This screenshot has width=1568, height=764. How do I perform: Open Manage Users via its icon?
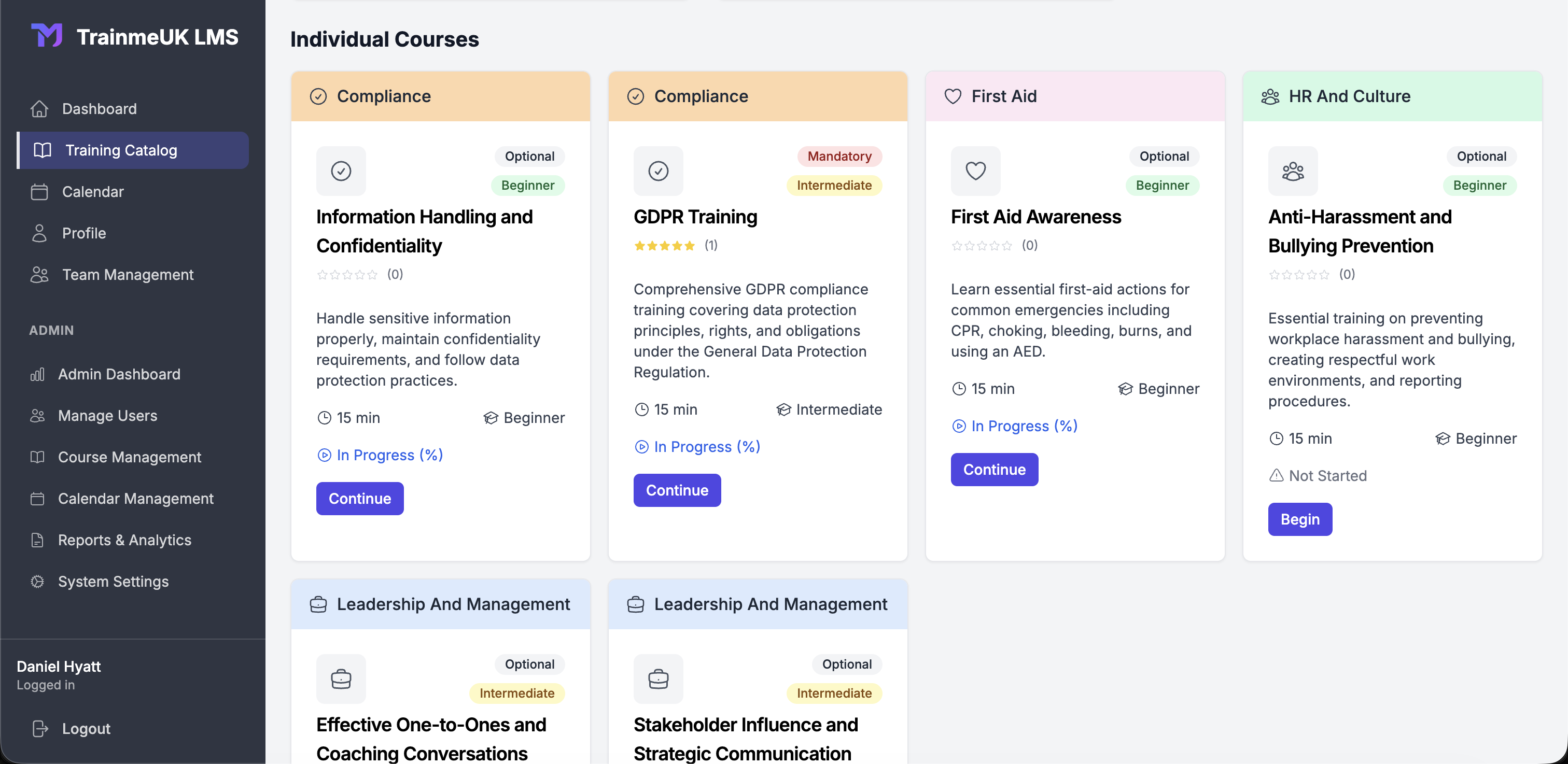[x=37, y=416]
